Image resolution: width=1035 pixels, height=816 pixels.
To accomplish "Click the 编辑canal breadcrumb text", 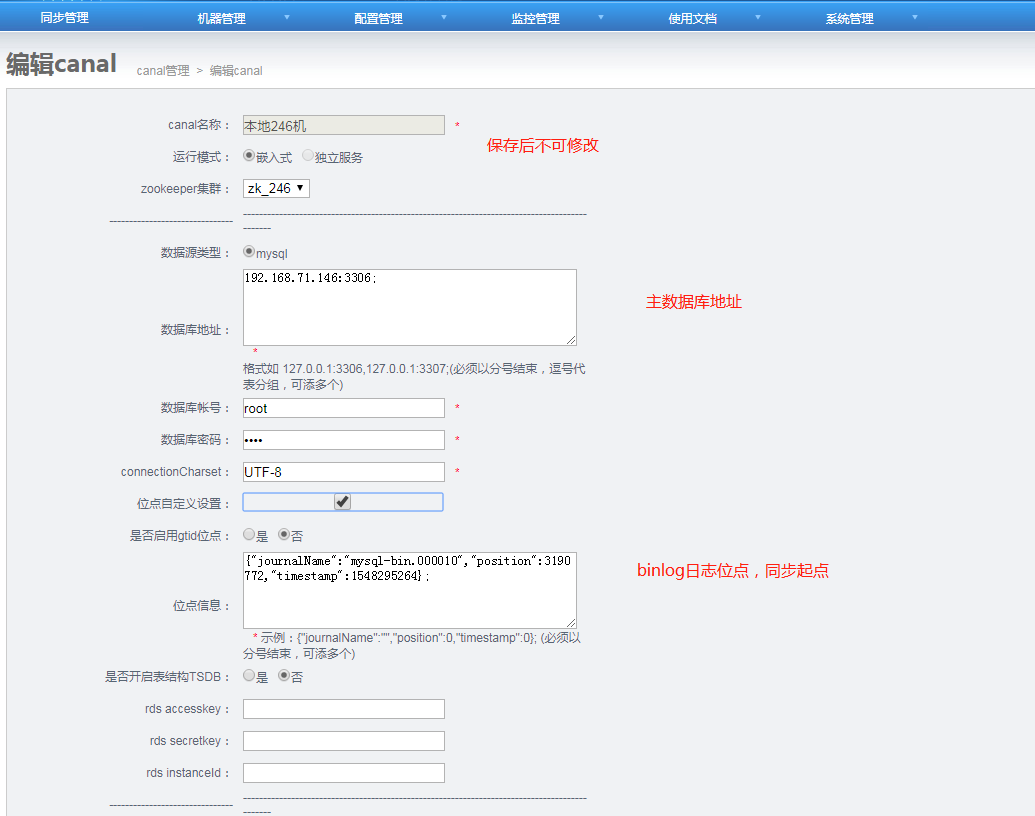I will click(236, 71).
